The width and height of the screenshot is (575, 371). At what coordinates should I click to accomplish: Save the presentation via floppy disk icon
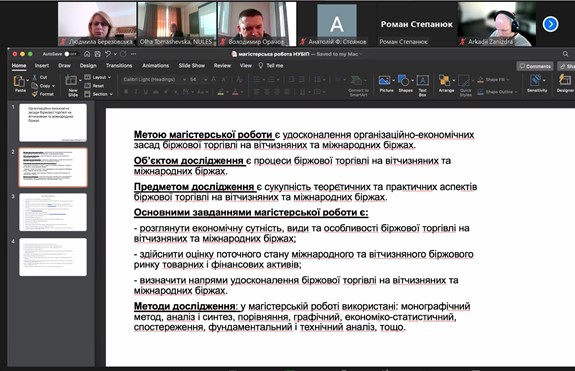[98, 54]
